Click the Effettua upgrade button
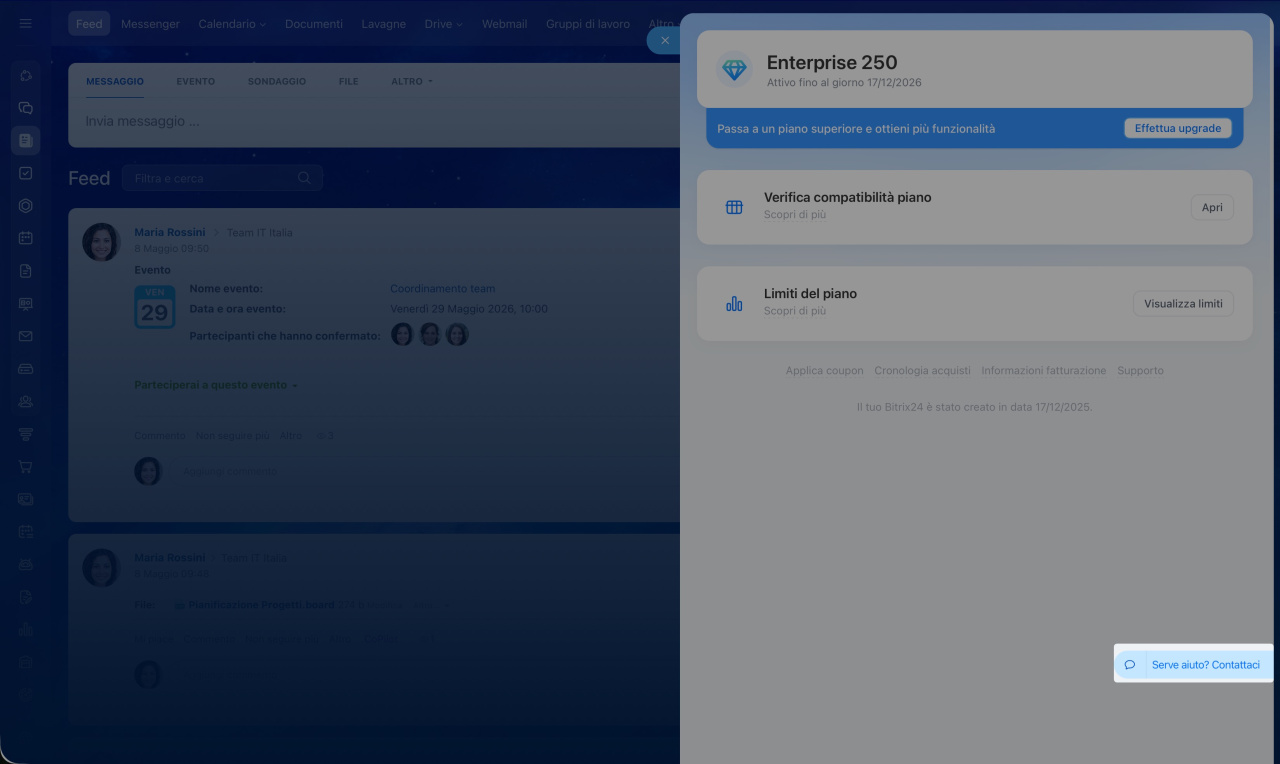Viewport: 1280px width, 764px height. click(x=1177, y=128)
